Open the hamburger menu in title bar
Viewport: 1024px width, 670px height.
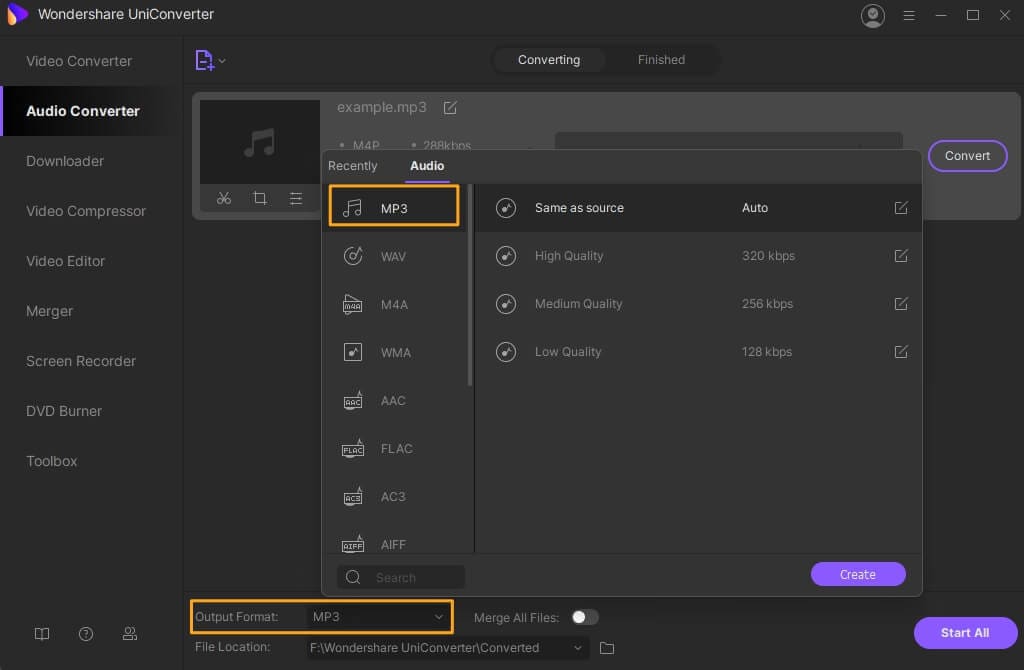(x=908, y=15)
